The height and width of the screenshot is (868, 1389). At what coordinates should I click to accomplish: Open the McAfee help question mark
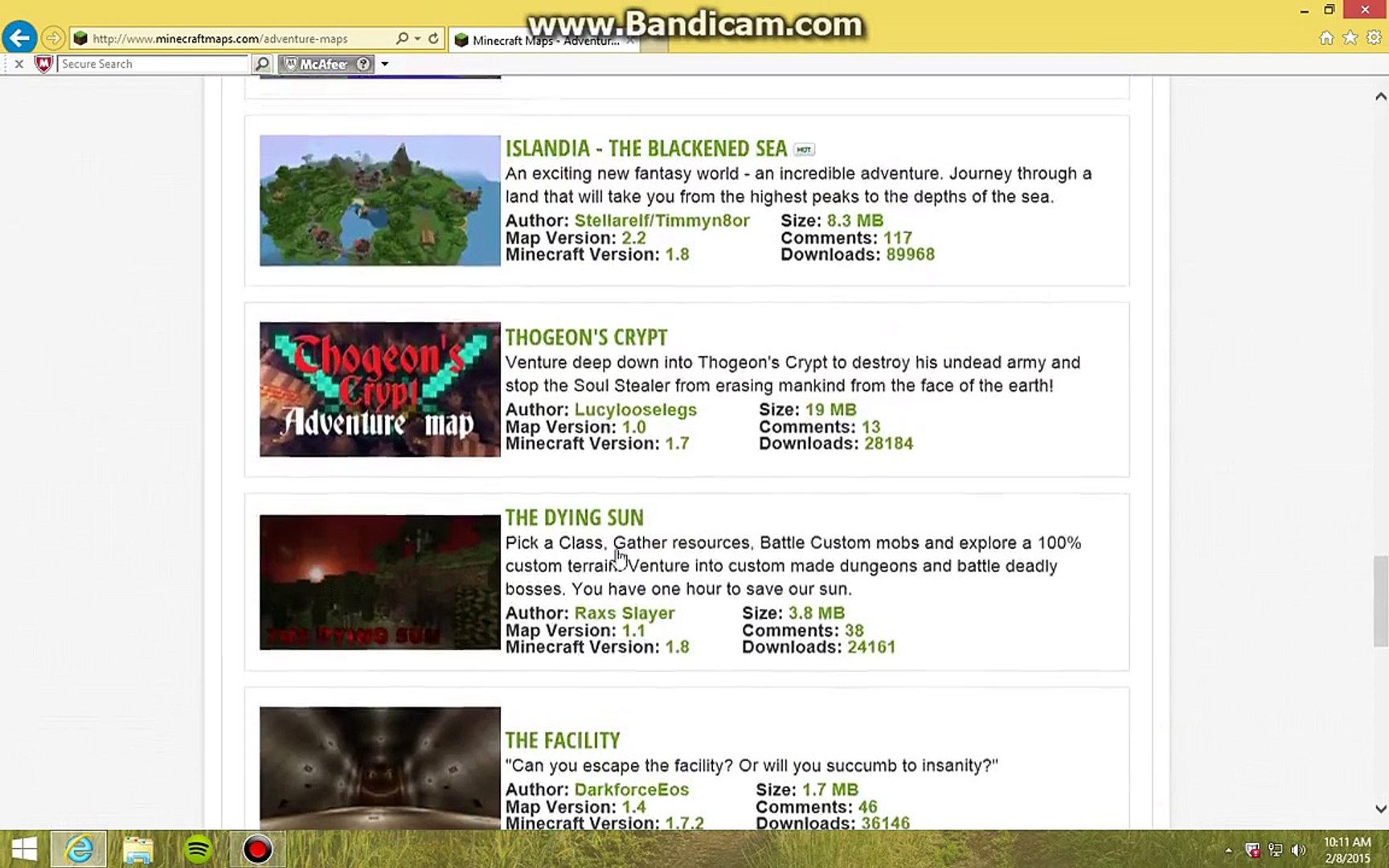[x=364, y=63]
